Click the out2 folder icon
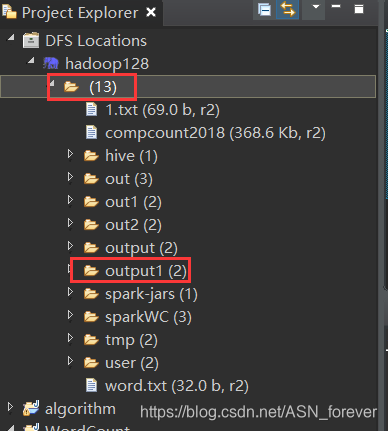 (x=91, y=225)
